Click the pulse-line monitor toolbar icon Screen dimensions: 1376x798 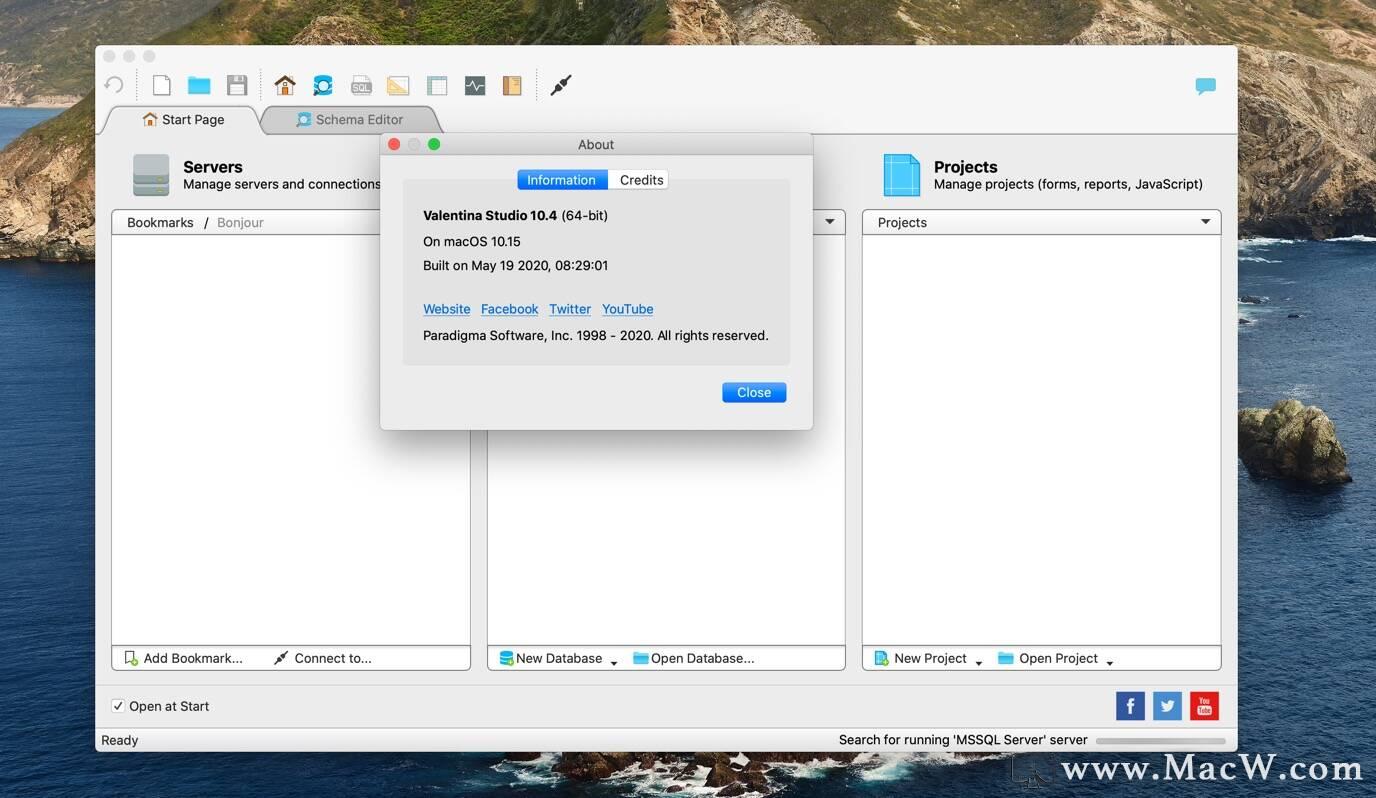click(x=475, y=86)
